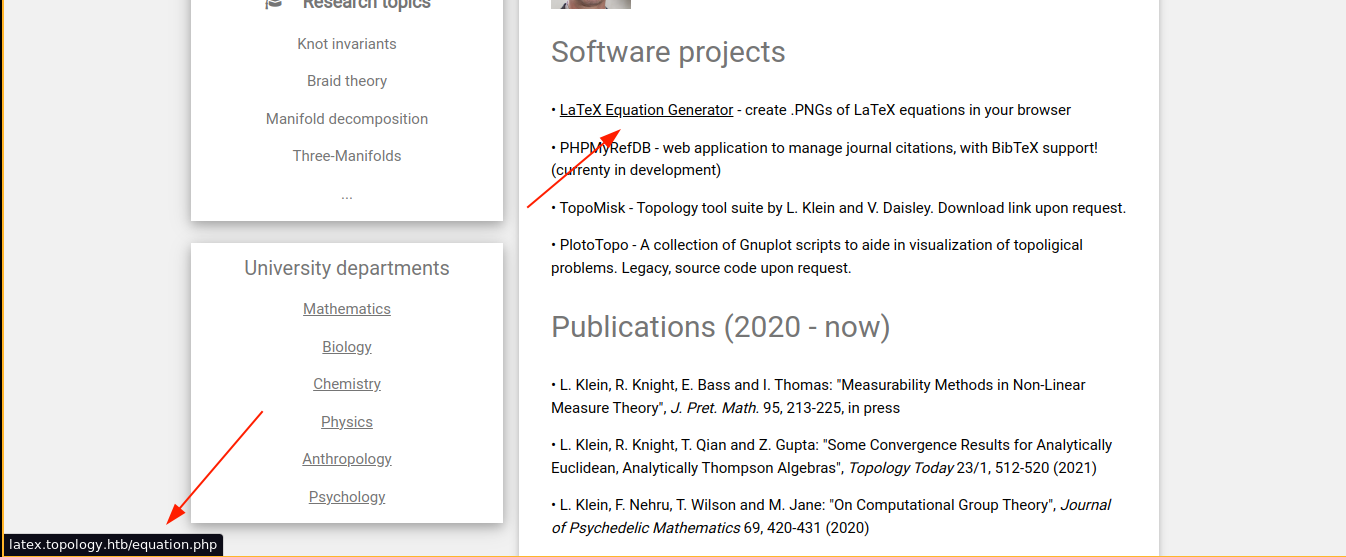Screen dimensions: 1346x557
Task: Choose the Manifold decomposition topic
Action: [347, 119]
